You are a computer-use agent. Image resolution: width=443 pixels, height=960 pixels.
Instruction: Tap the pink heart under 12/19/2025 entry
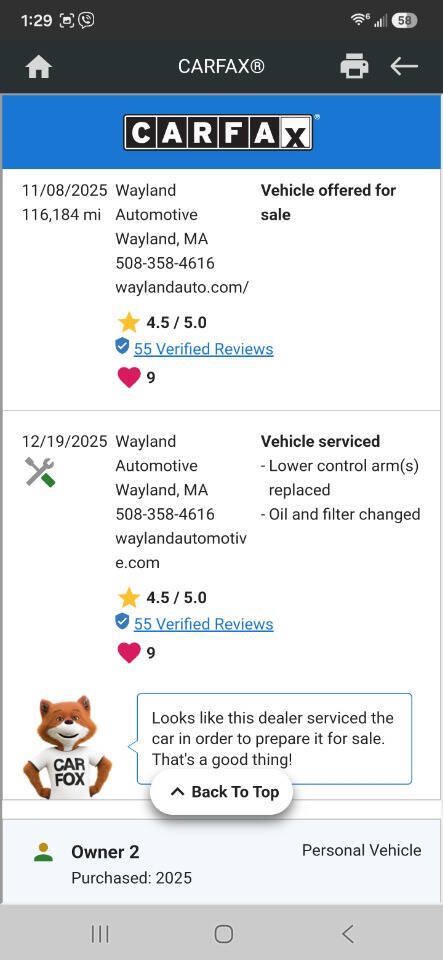click(x=128, y=653)
